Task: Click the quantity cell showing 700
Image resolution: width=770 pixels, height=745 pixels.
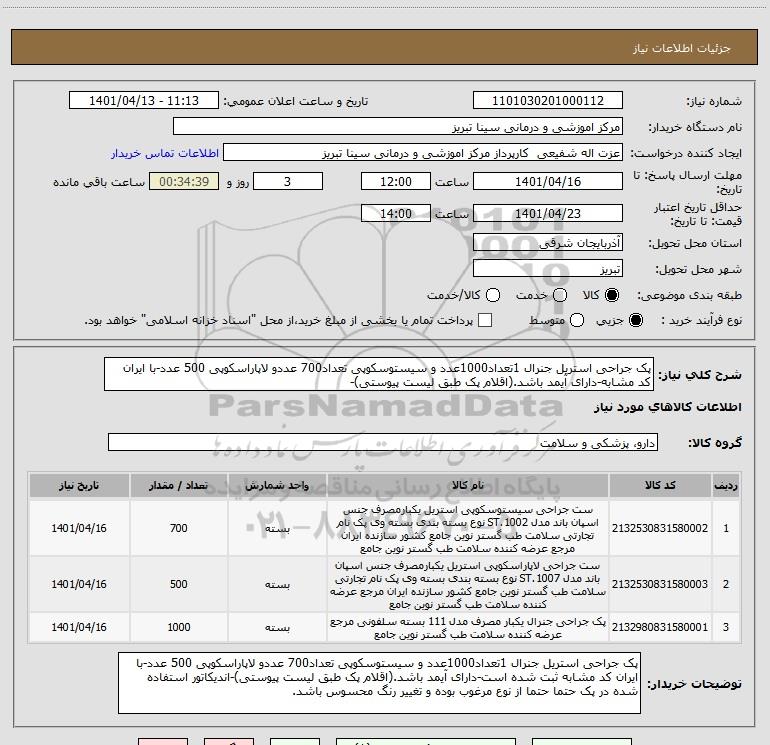Action: click(179, 528)
